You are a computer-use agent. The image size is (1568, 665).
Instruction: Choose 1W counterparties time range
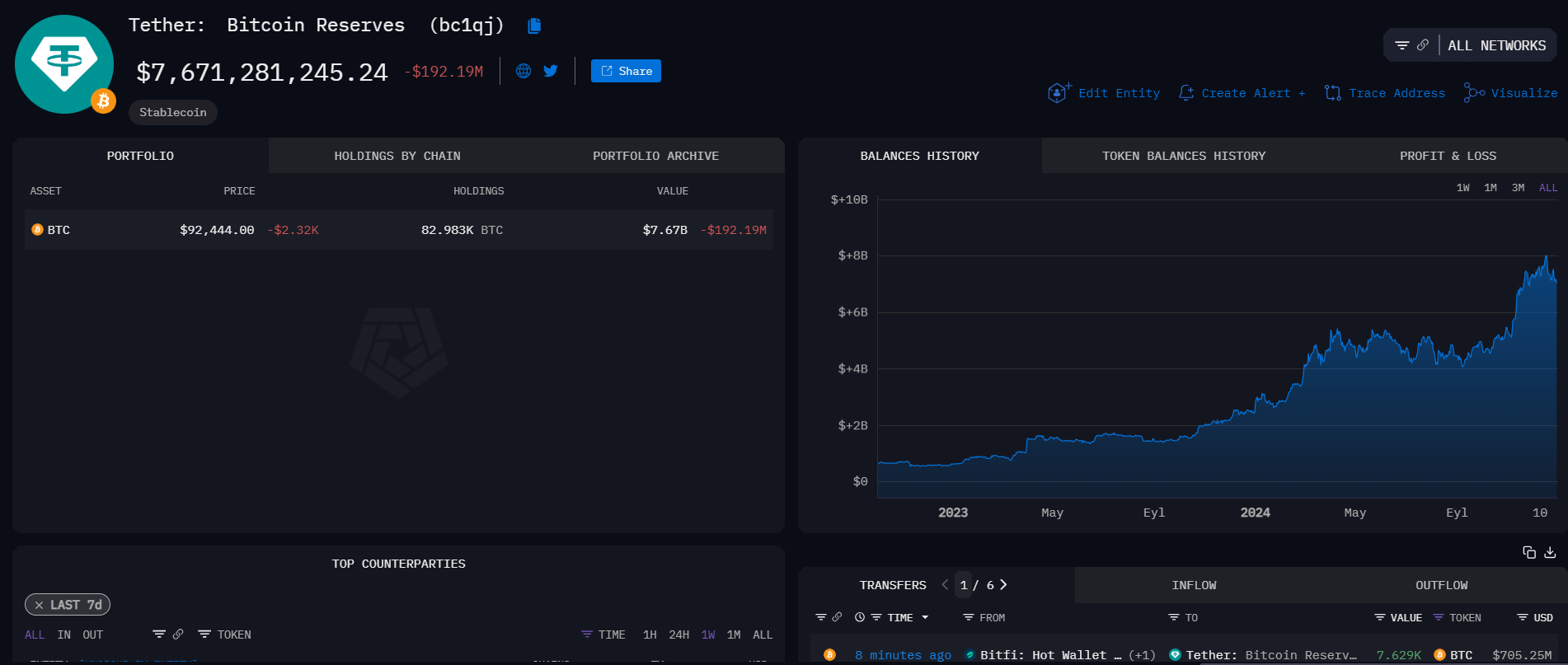click(x=708, y=635)
